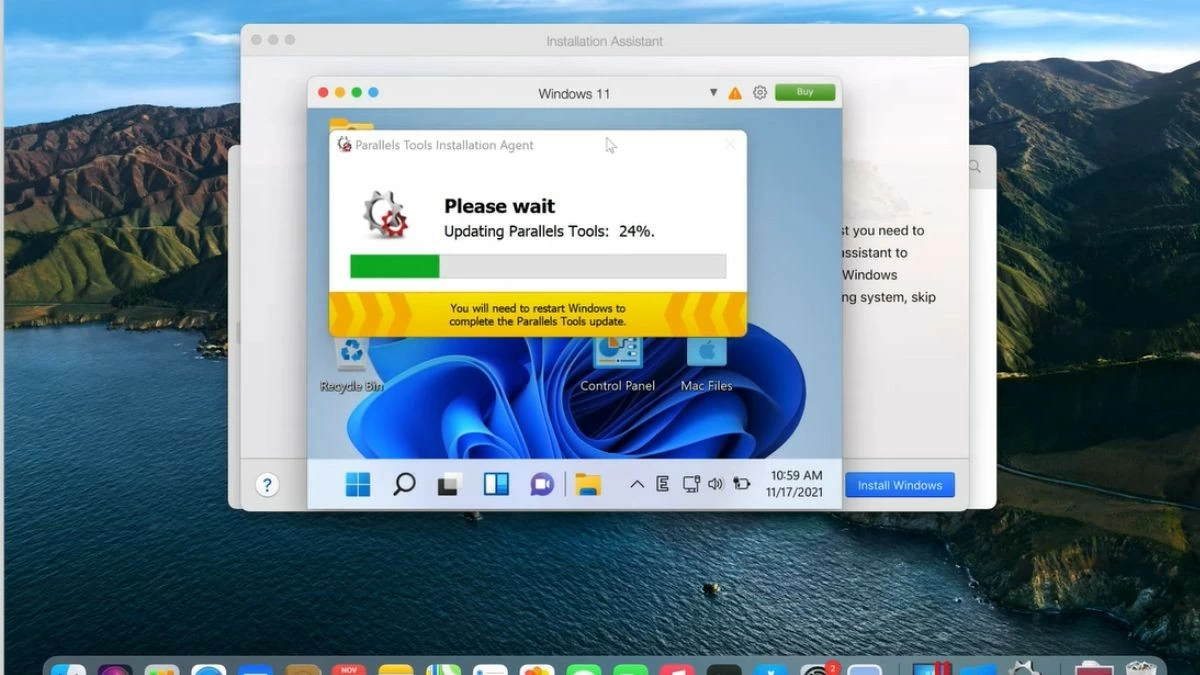Launch Teams Chat from the taskbar

tap(540, 484)
